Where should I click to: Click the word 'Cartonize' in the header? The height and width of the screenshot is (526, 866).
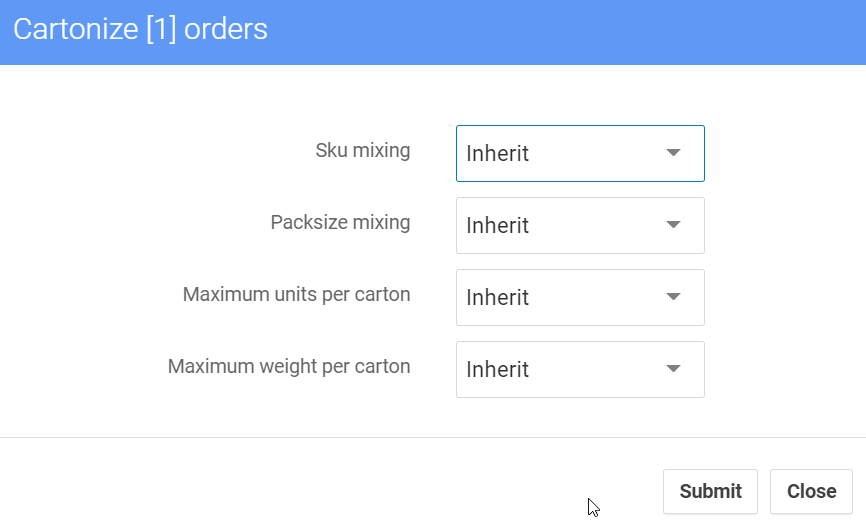coord(75,29)
